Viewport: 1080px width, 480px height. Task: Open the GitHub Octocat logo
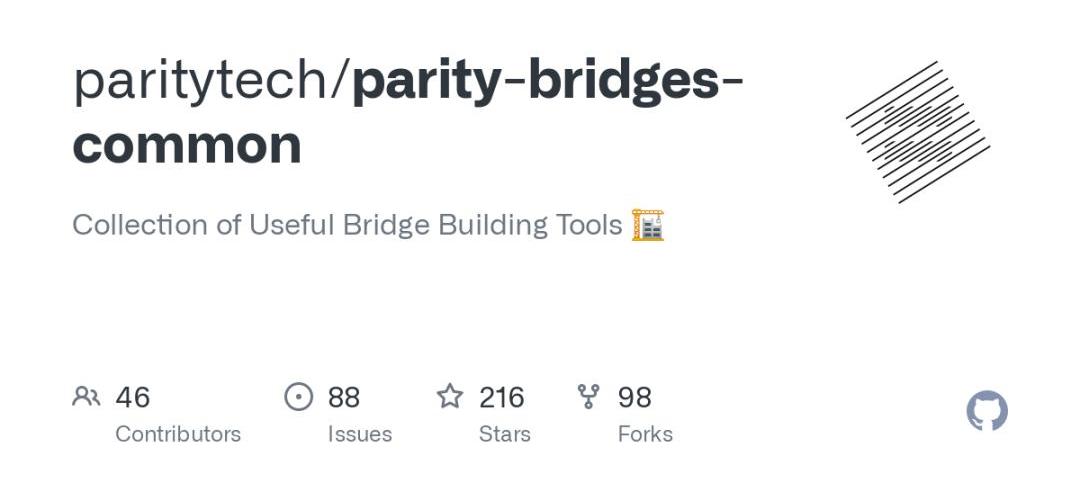(987, 411)
